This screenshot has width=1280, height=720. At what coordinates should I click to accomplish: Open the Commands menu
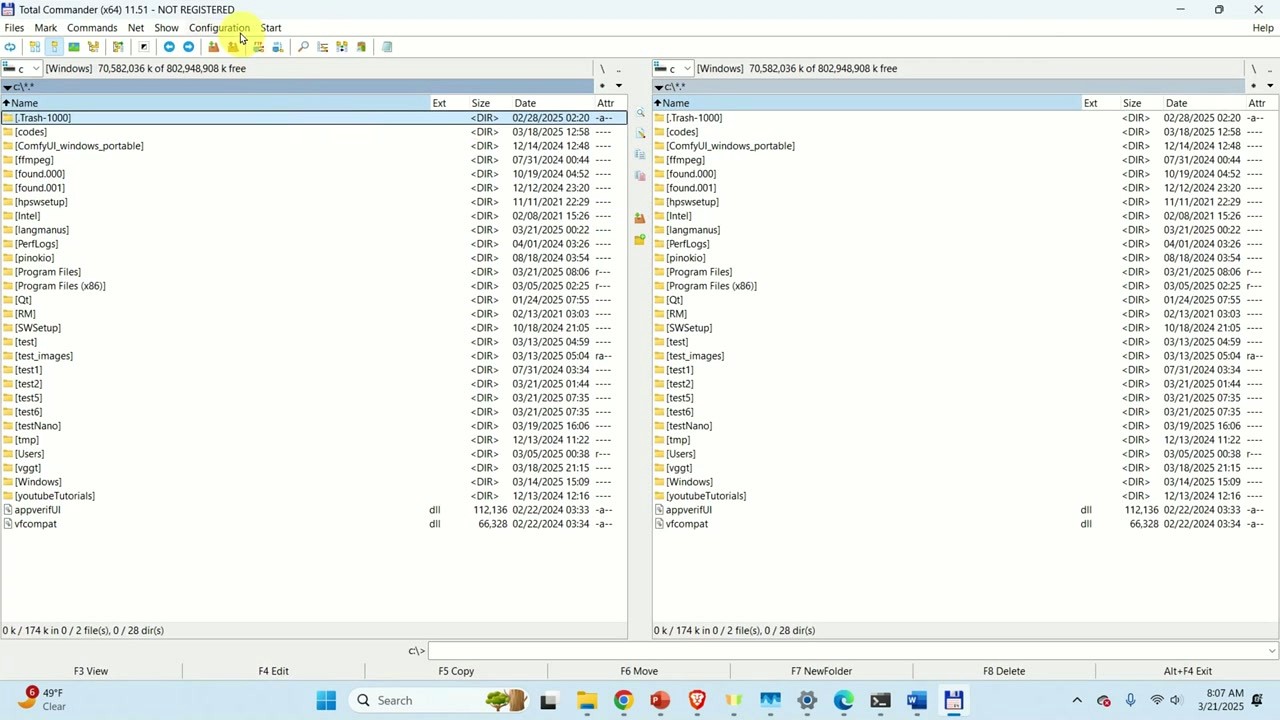[x=92, y=28]
